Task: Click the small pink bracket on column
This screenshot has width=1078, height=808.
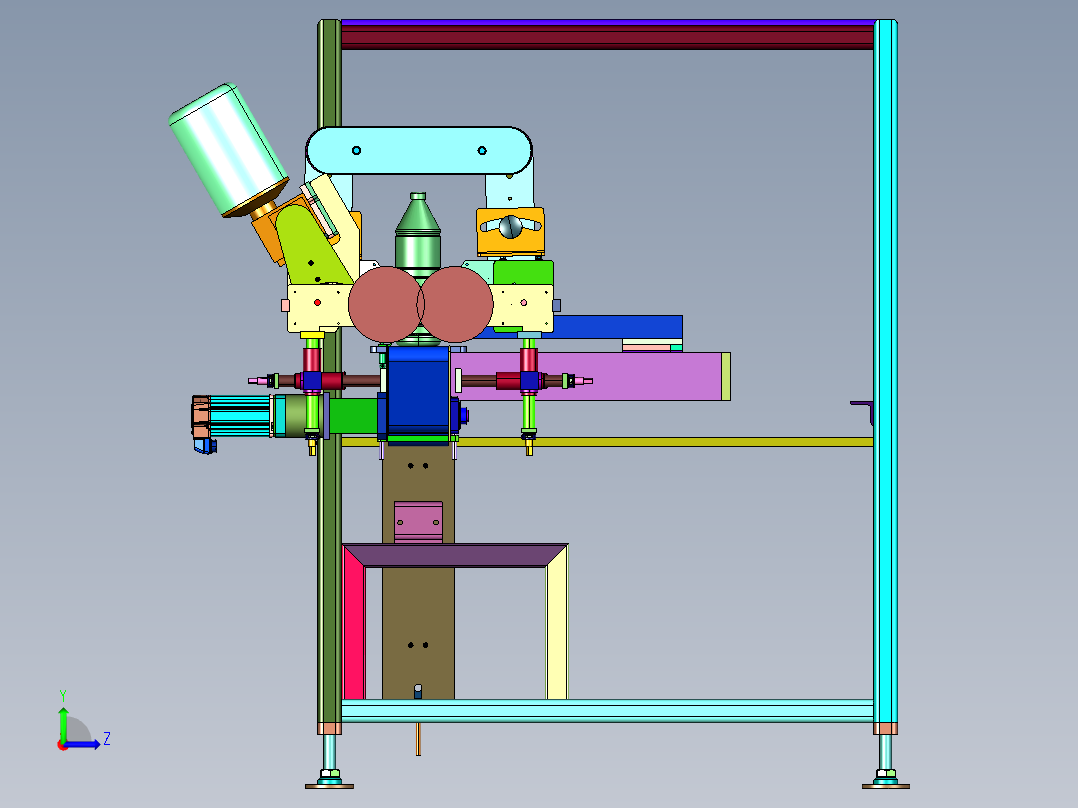Action: point(418,522)
